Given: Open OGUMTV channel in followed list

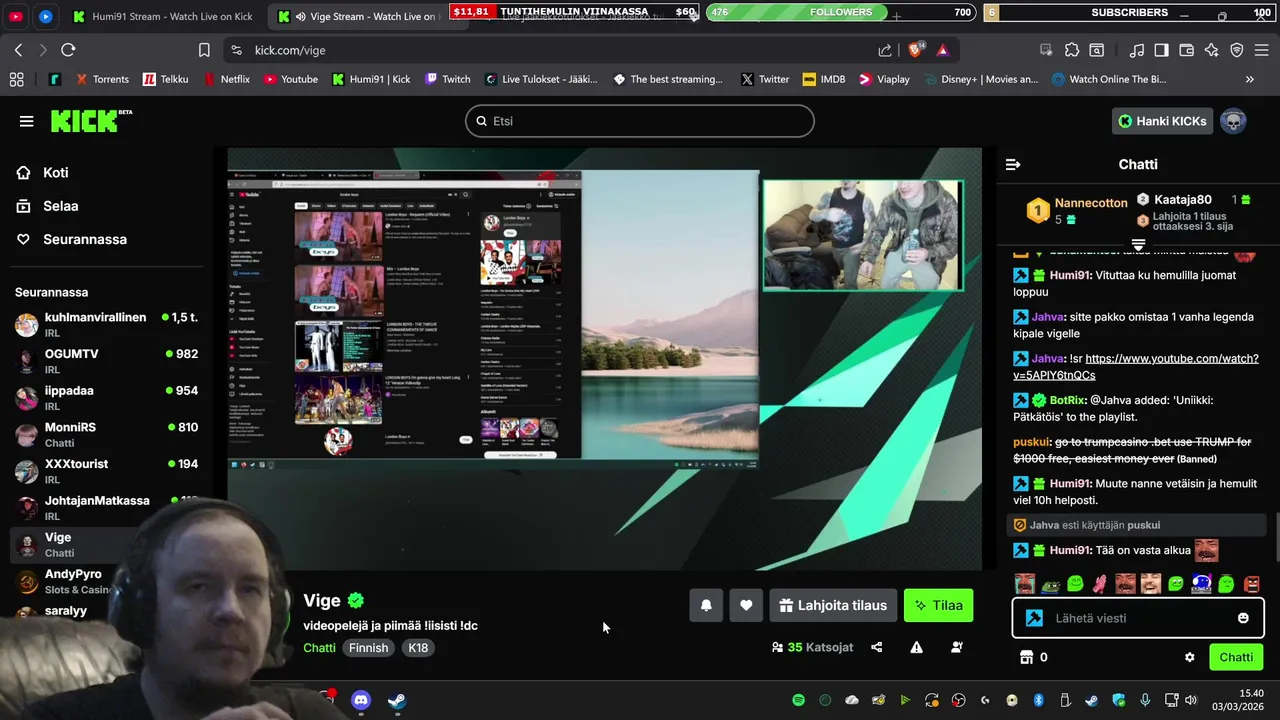Looking at the screenshot, I should pos(106,361).
